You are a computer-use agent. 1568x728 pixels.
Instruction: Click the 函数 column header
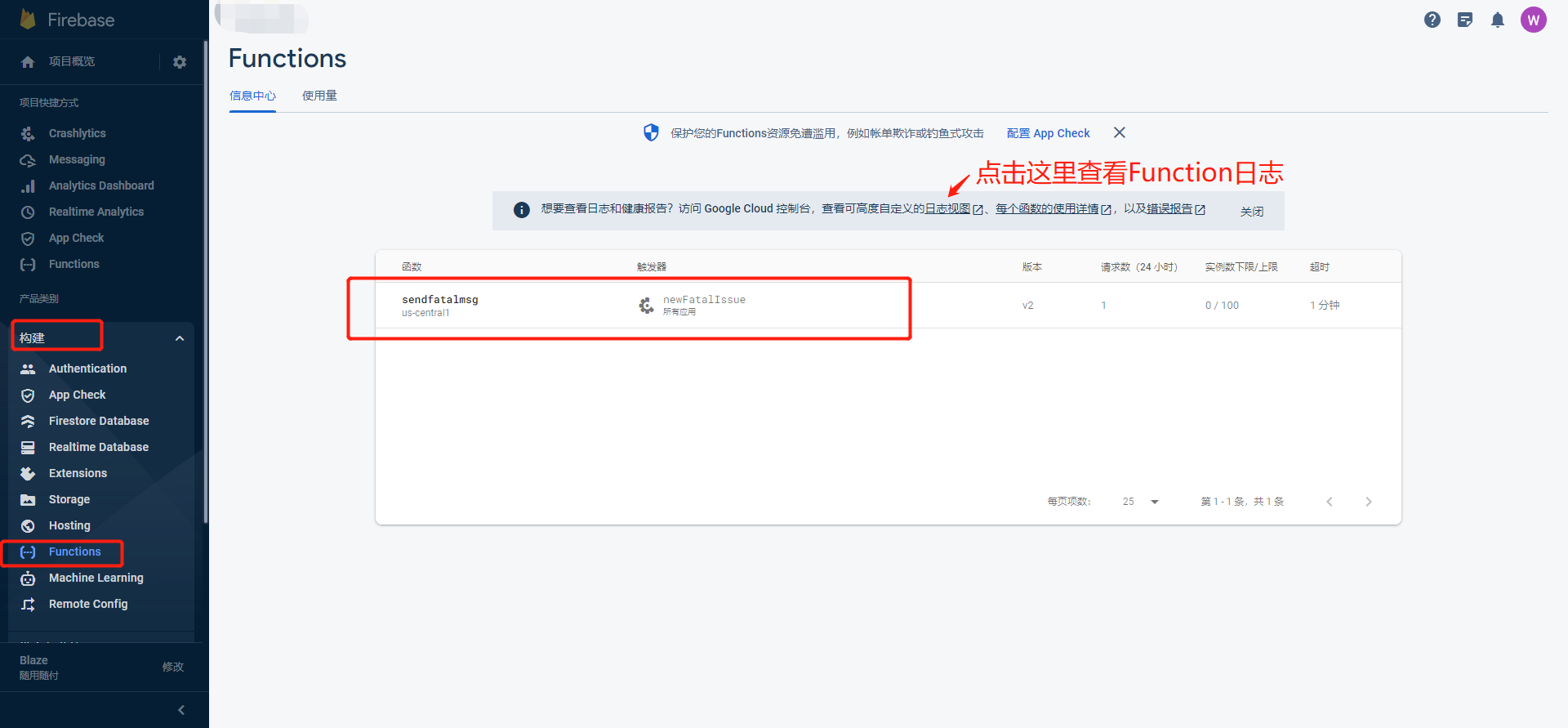pyautogui.click(x=412, y=267)
